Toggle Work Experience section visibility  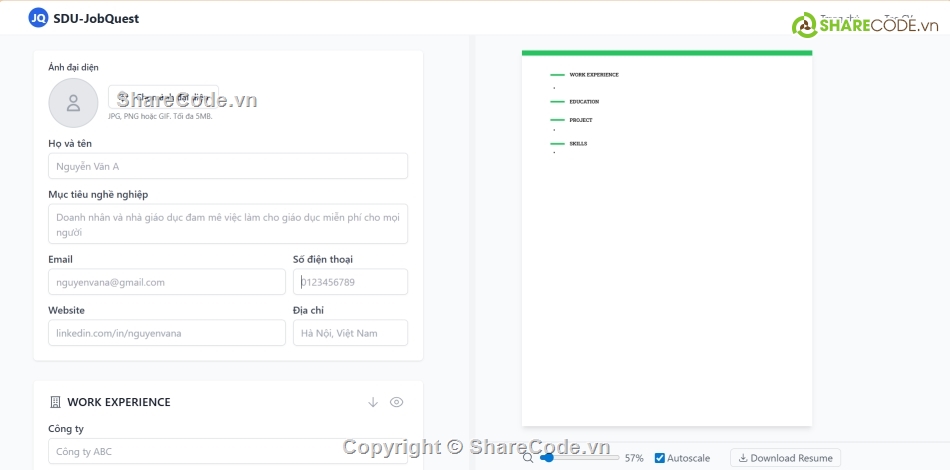coord(396,402)
